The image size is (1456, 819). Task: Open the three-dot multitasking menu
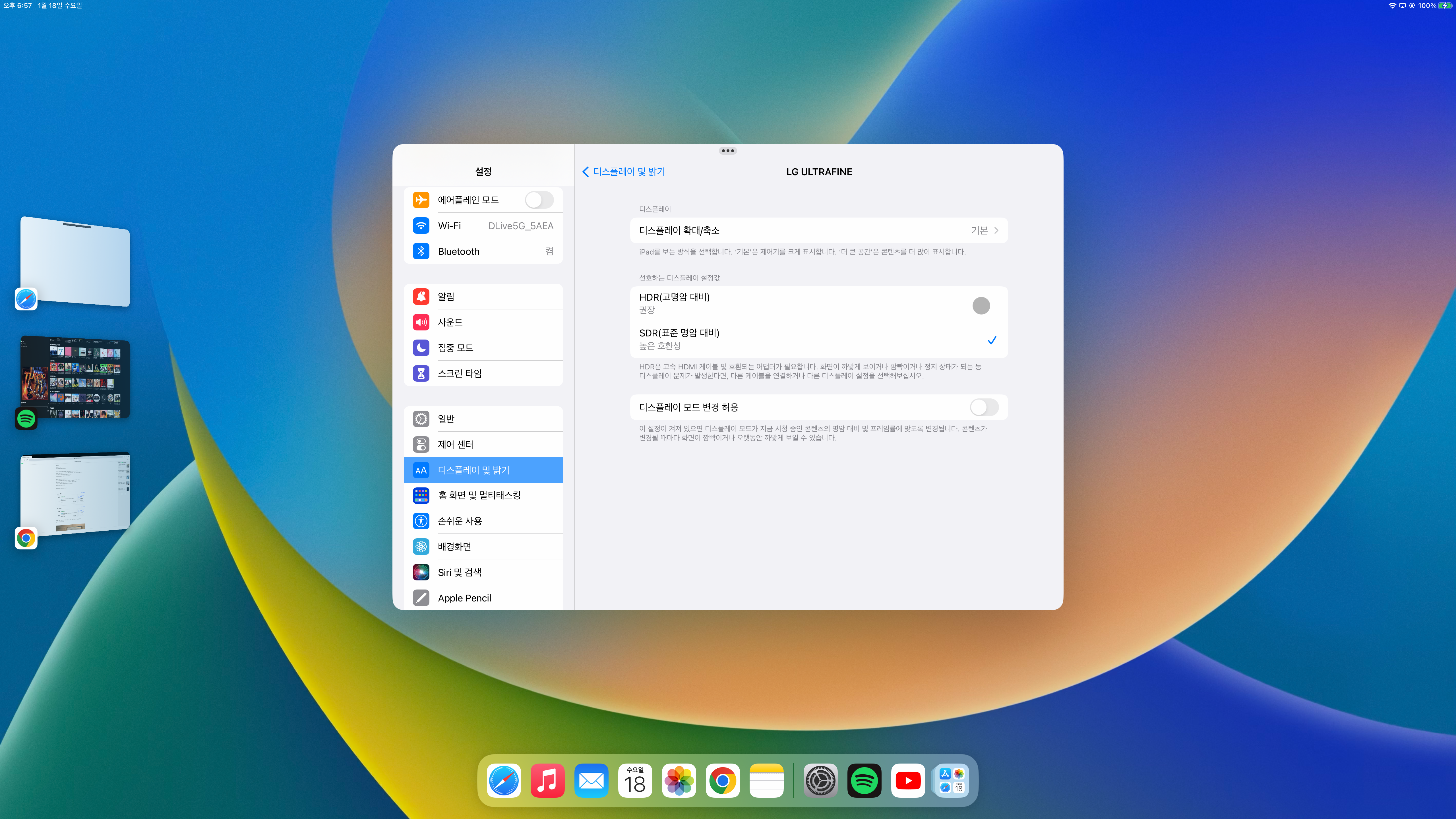(727, 151)
